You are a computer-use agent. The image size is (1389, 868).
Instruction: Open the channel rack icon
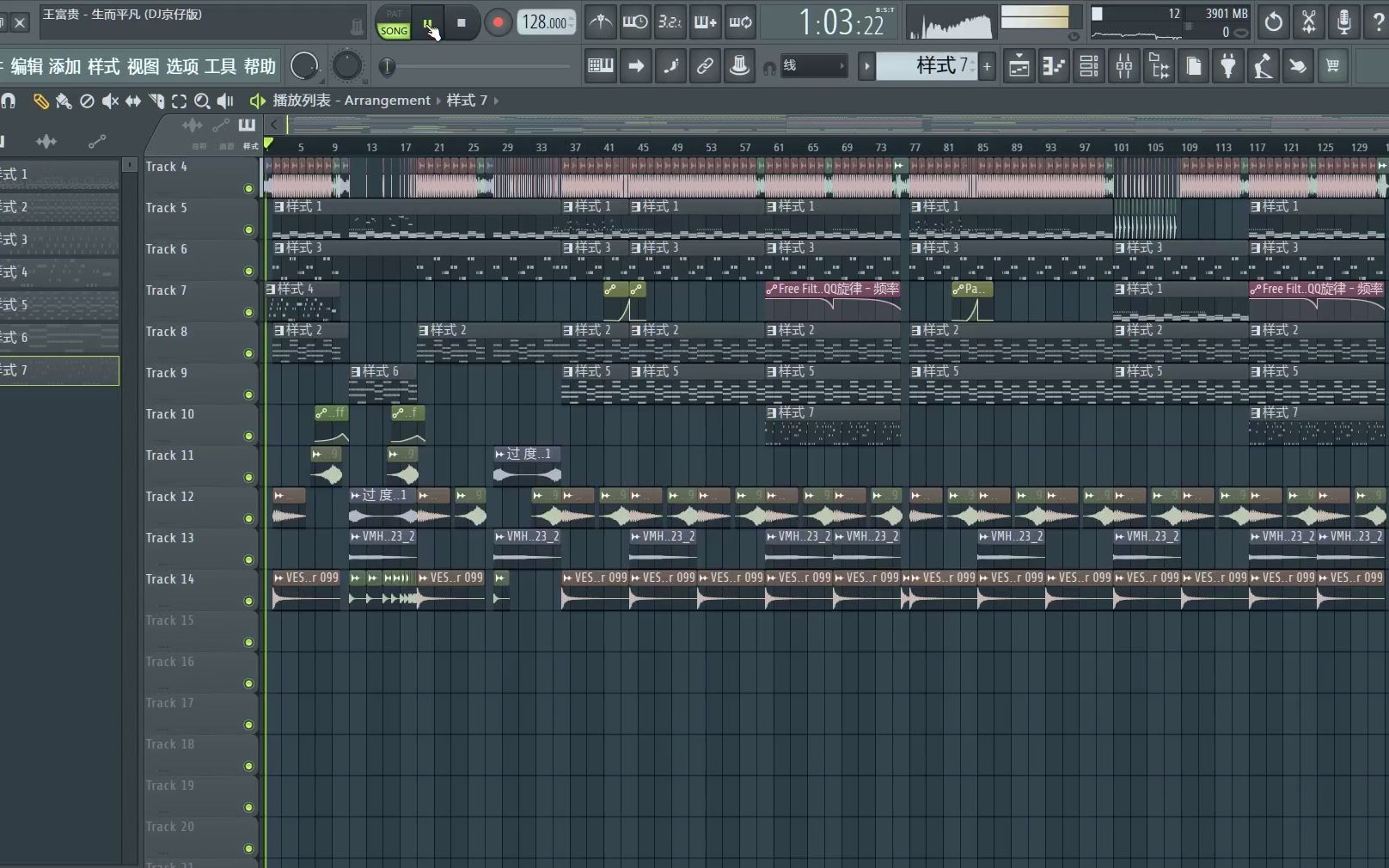click(1089, 66)
